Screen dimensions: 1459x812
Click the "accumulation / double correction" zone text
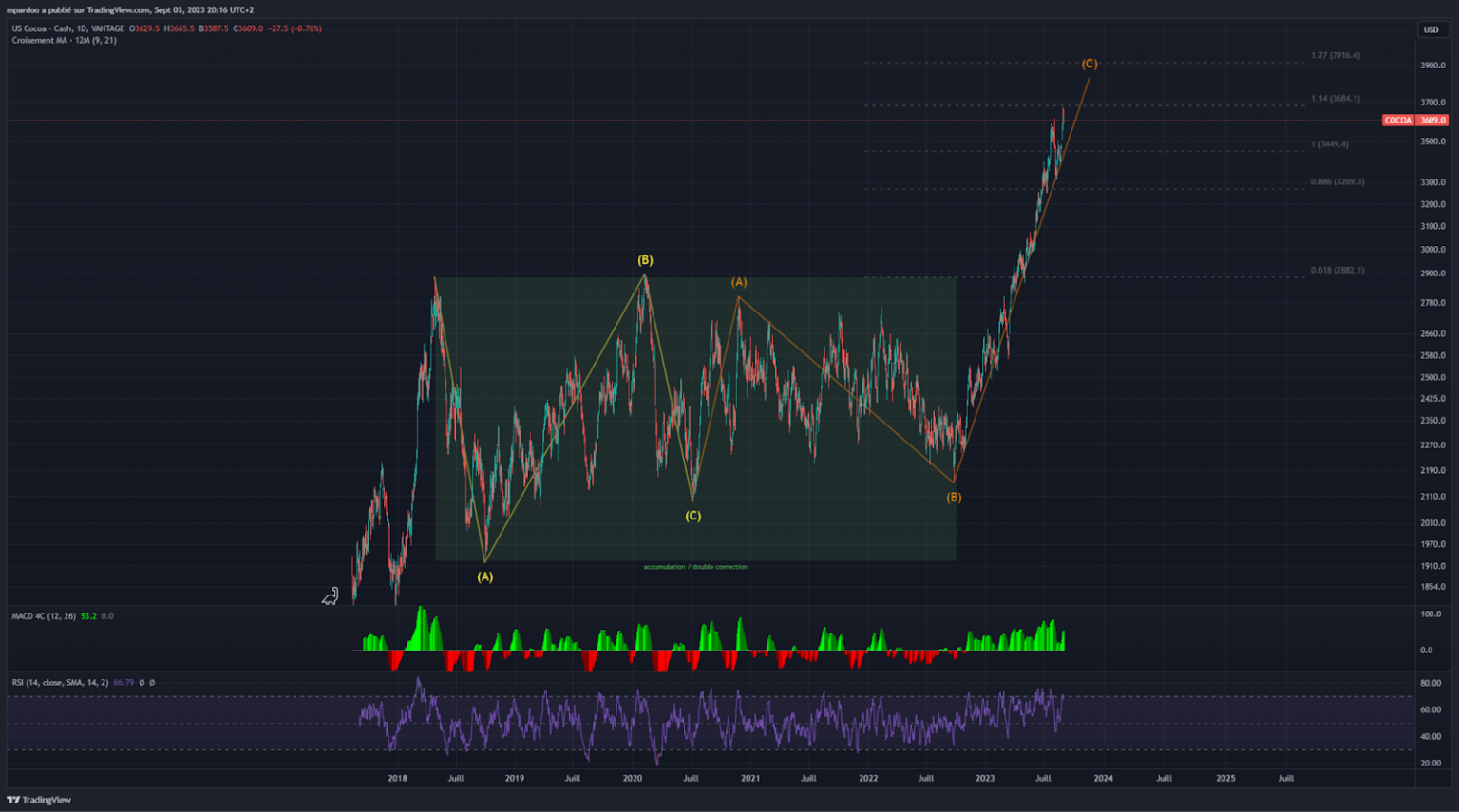(x=696, y=566)
